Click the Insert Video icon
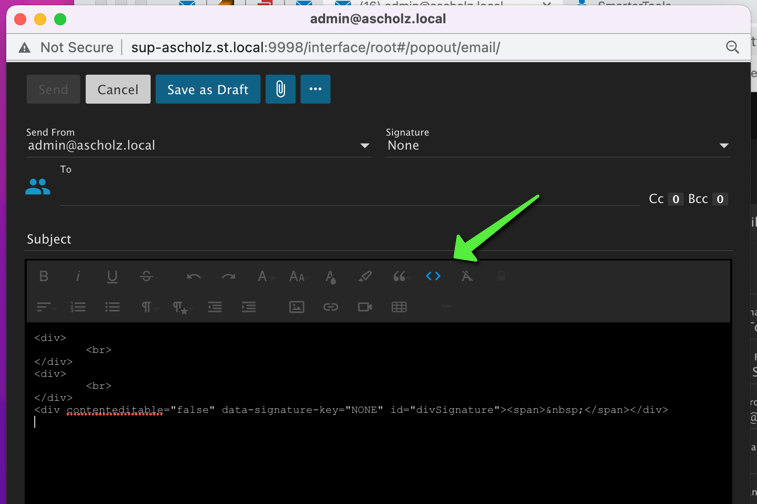The image size is (757, 504). (365, 307)
